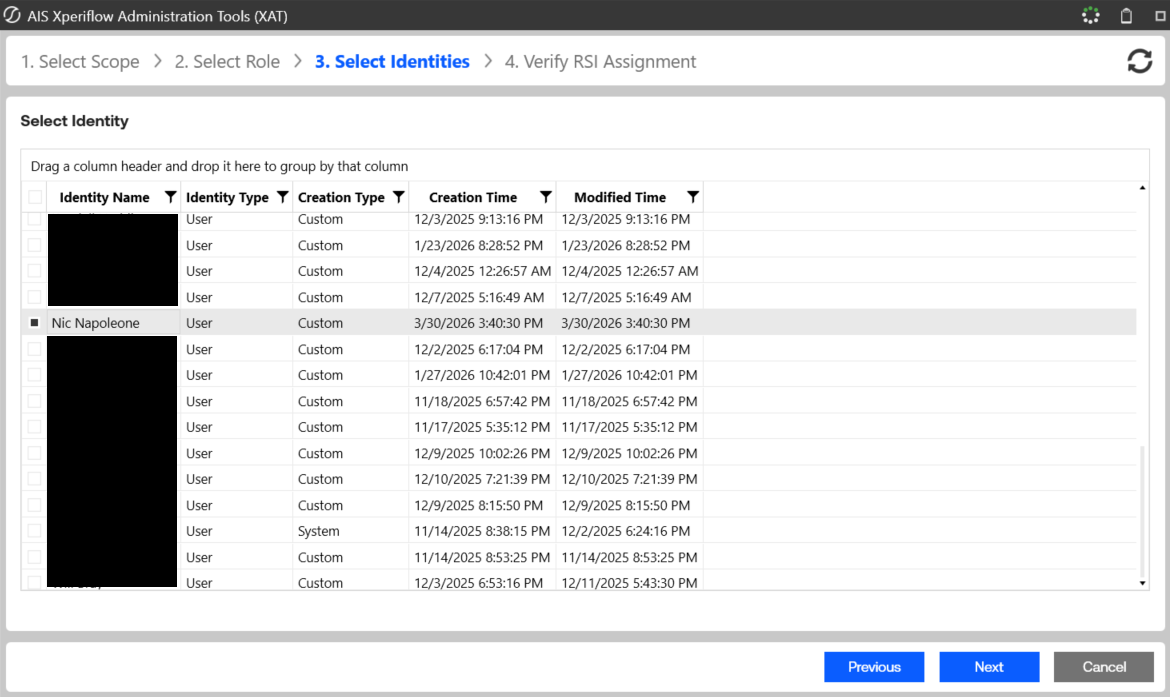This screenshot has width=1170, height=697.
Task: Click the Next button
Action: (989, 666)
